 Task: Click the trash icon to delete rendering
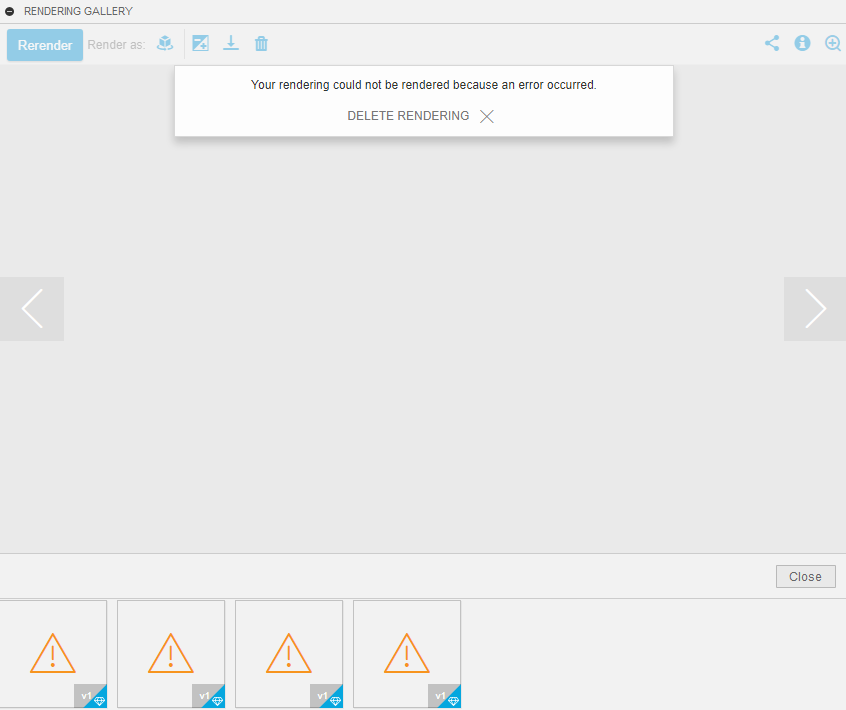pyautogui.click(x=261, y=43)
